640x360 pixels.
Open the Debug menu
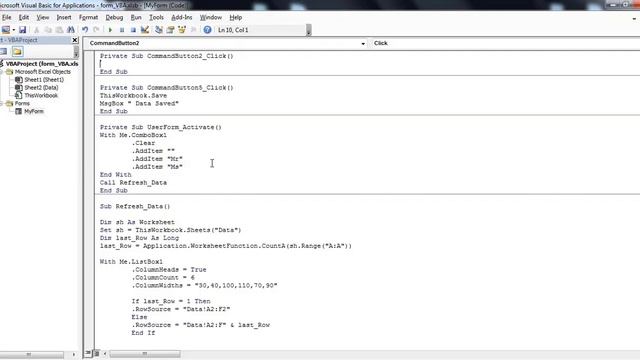(x=114, y=18)
